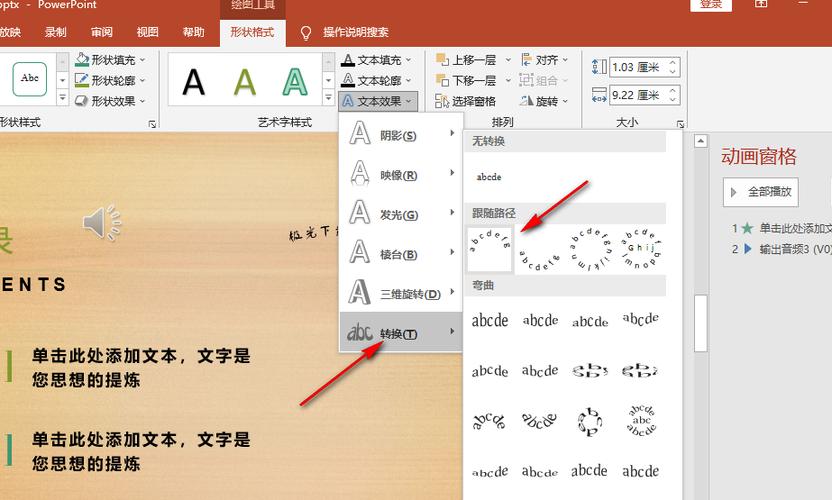Open 3-D Rotation (三维旋转) submenu
Image resolution: width=832 pixels, height=500 pixels.
point(401,294)
